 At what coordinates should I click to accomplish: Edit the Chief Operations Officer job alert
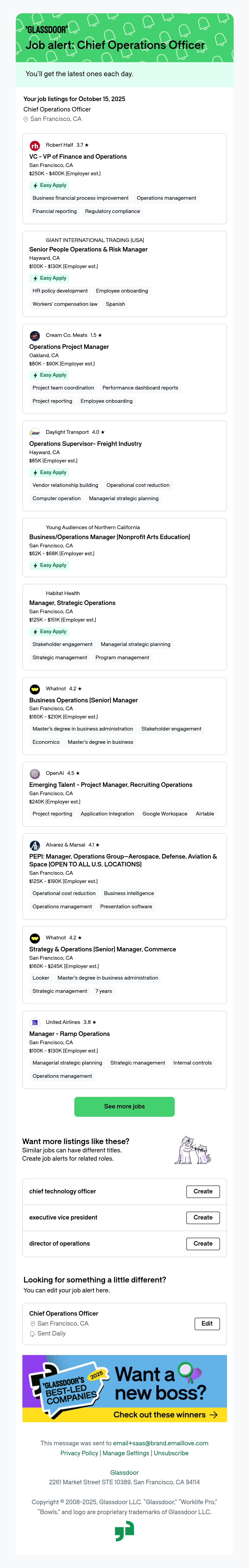(x=207, y=1323)
